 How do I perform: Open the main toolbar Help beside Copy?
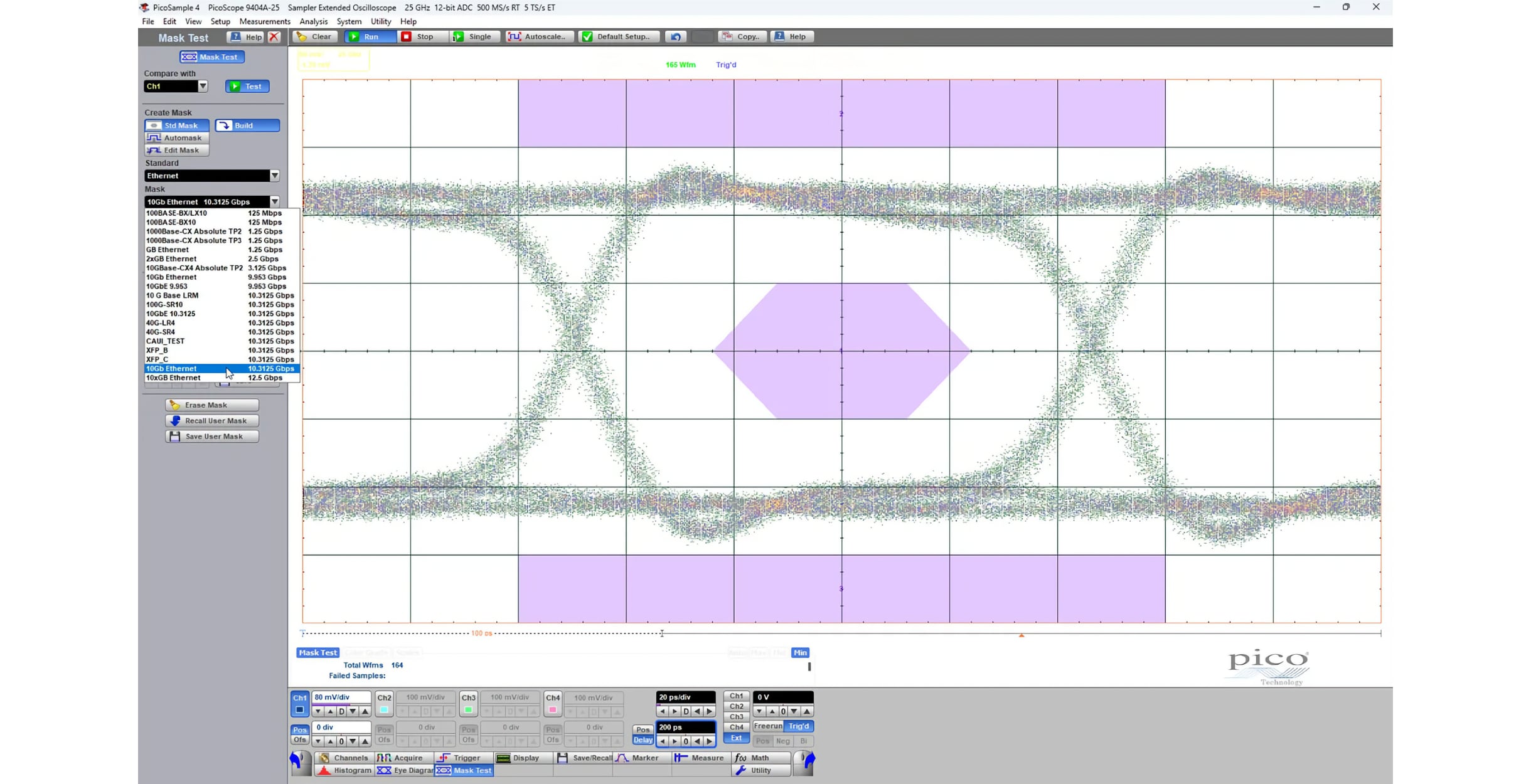791,36
